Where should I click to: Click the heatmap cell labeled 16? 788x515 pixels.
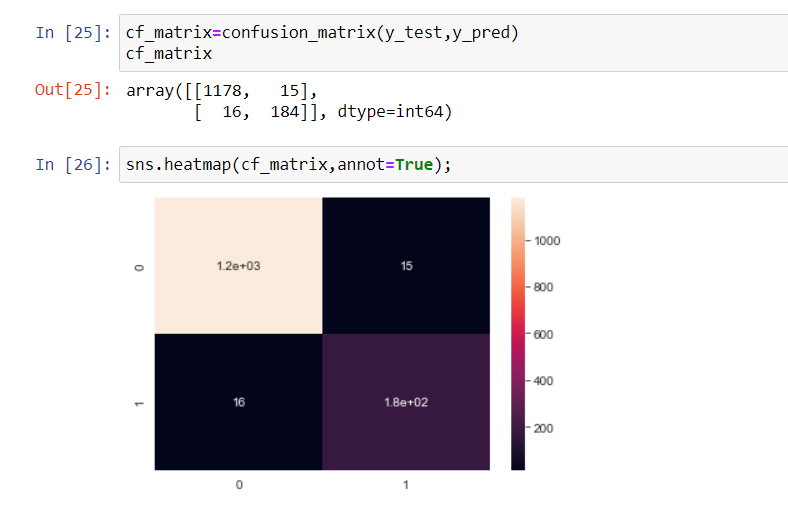coord(238,402)
